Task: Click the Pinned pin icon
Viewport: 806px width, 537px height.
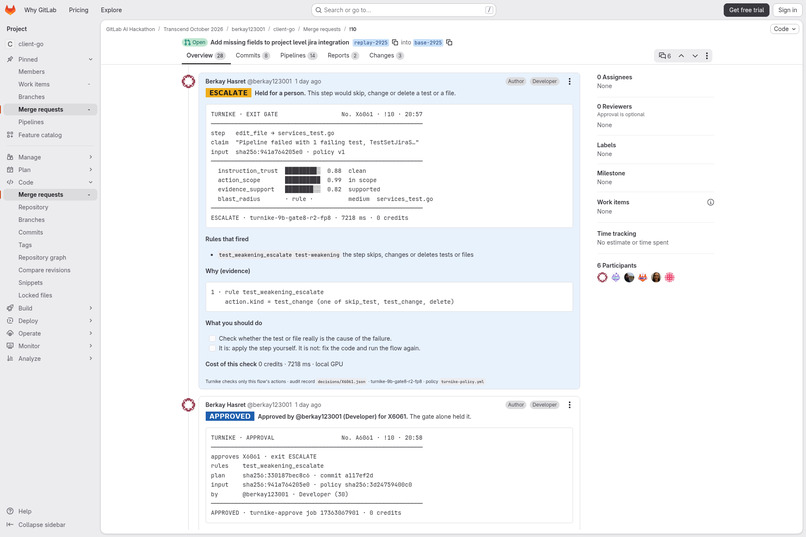Action: 10,59
